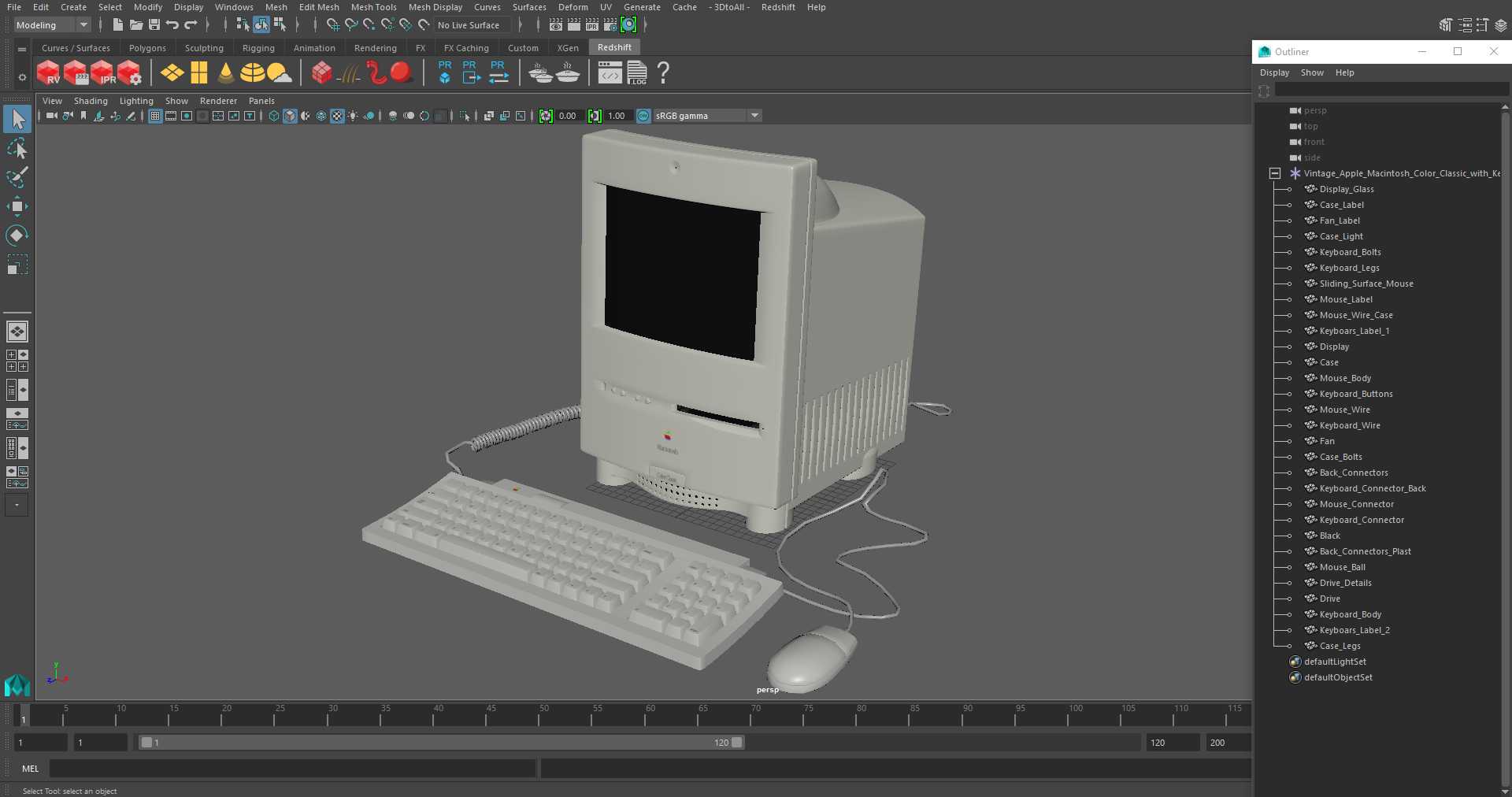This screenshot has height=797, width=1512.
Task: Click the New scene icon
Action: (118, 25)
